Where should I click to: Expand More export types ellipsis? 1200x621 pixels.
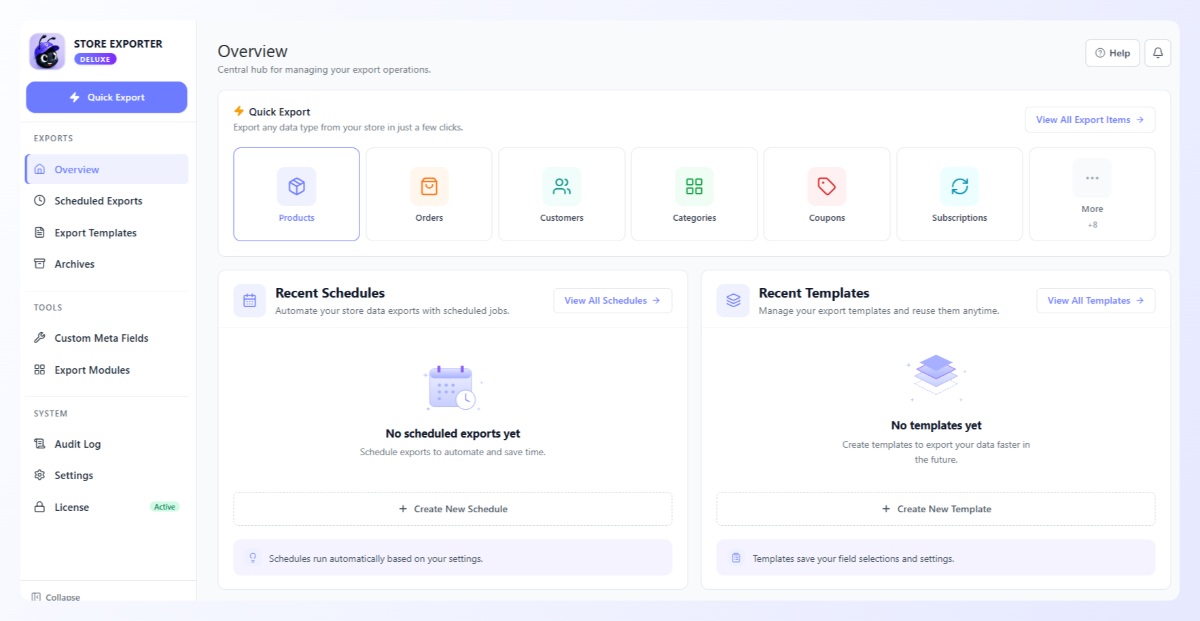tap(1092, 178)
